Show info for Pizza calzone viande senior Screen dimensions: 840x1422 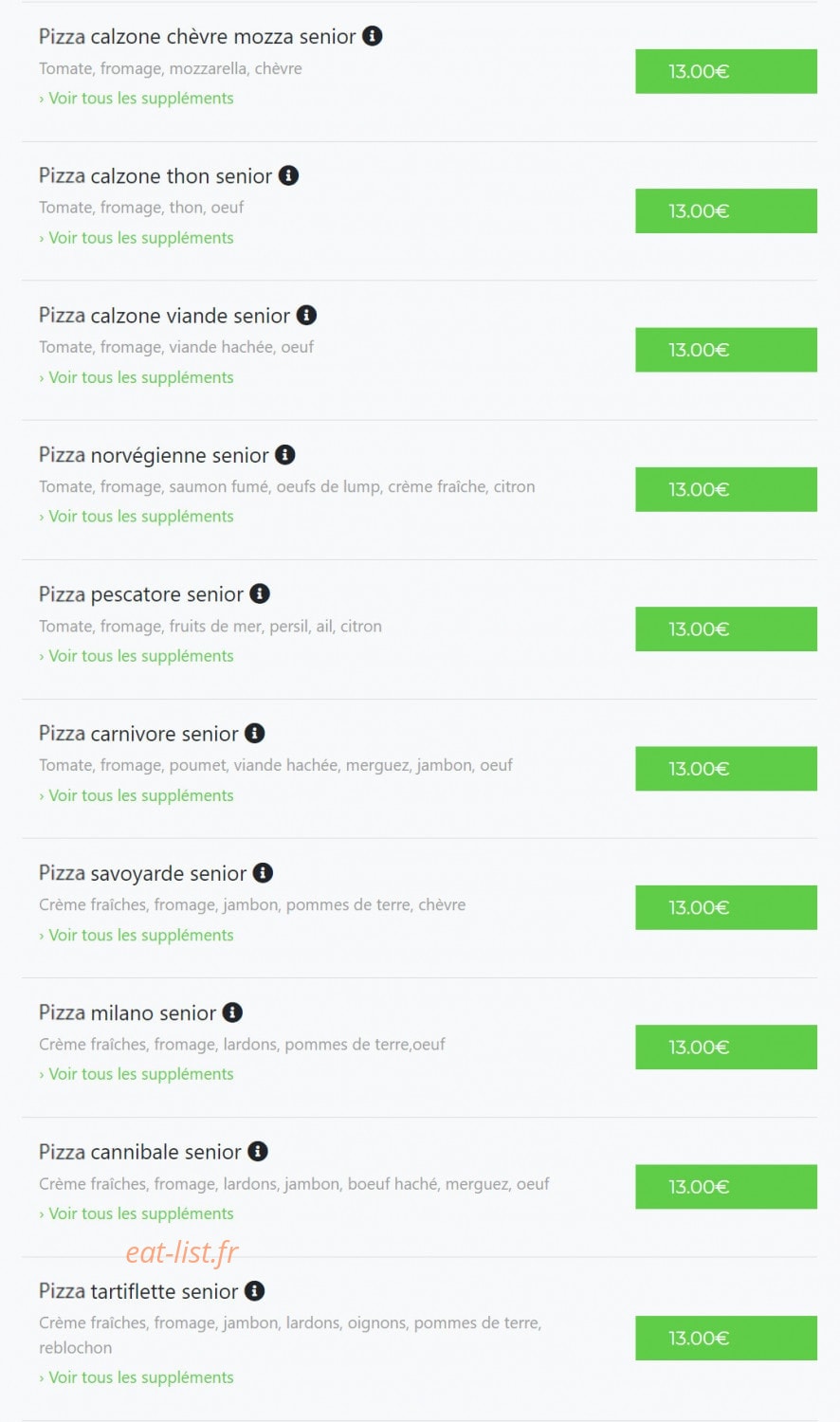(x=306, y=315)
